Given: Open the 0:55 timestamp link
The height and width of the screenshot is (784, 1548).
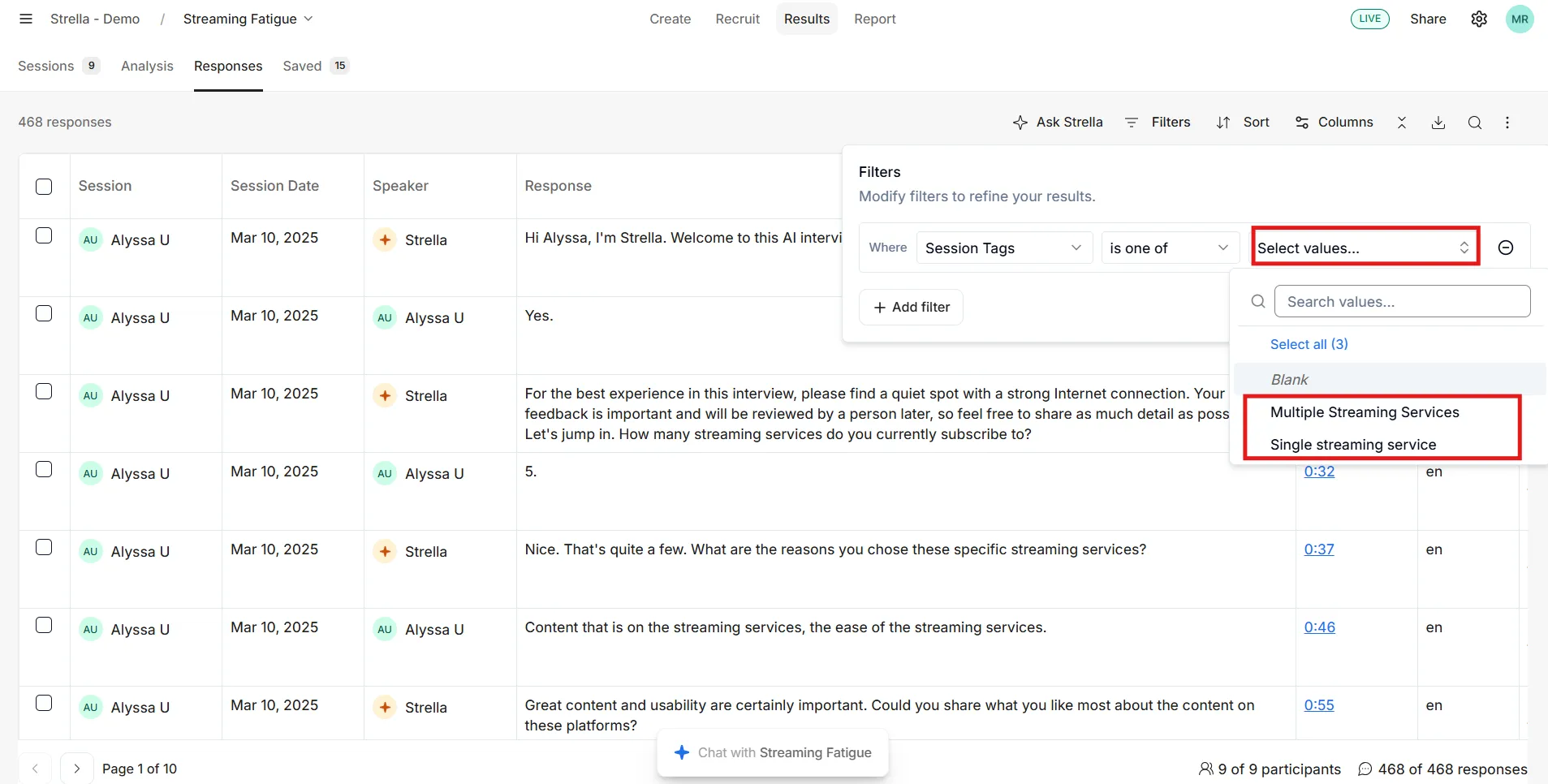Looking at the screenshot, I should click(1319, 705).
